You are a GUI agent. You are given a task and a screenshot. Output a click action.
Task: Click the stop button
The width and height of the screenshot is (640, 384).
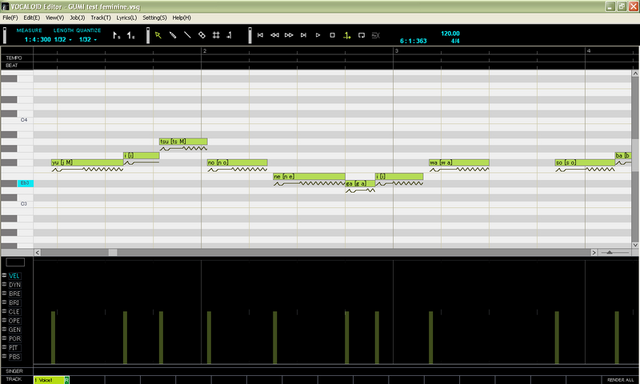coord(332,36)
